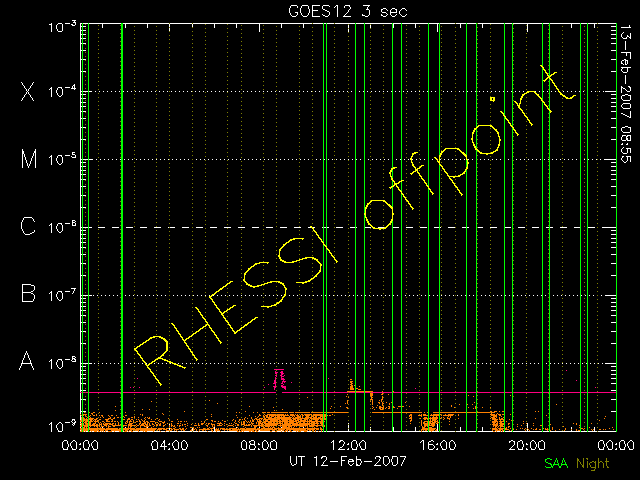Click the 08:00 time axis label

tap(259, 444)
